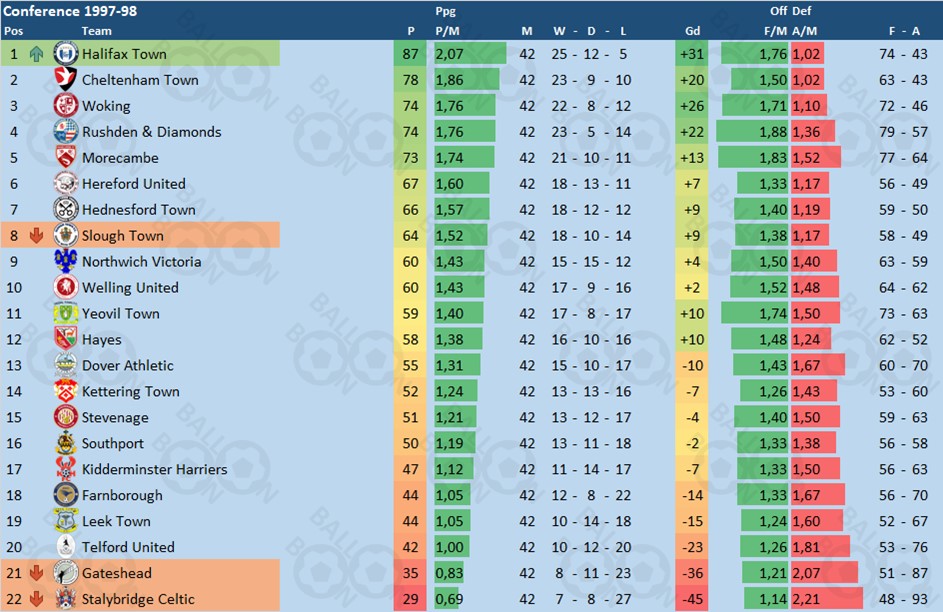This screenshot has height=612, width=943.
Task: Click the Stalybridge Celtic relegation arrow
Action: pyautogui.click(x=36, y=599)
